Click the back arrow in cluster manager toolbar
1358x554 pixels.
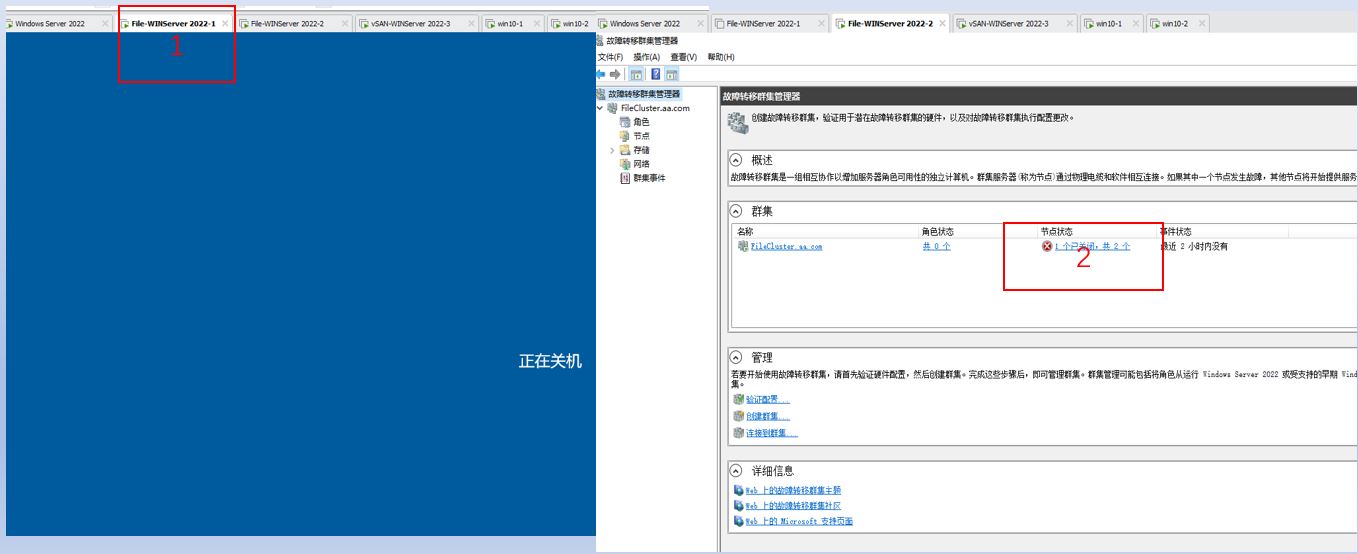[601, 74]
